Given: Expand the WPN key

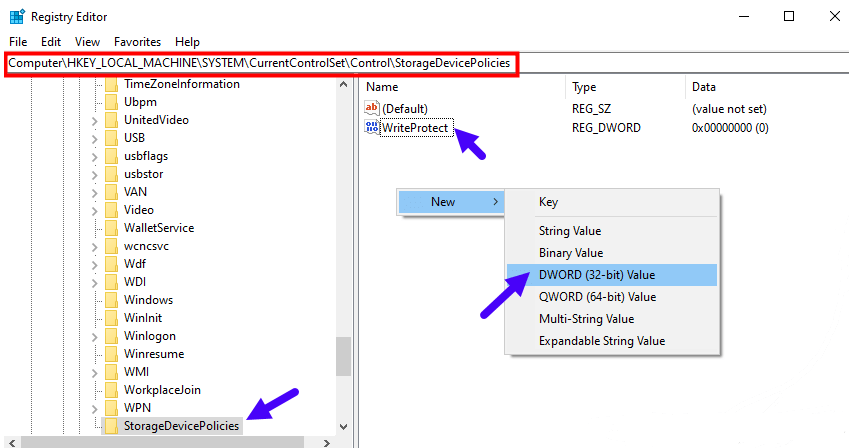Looking at the screenshot, I should click(95, 408).
